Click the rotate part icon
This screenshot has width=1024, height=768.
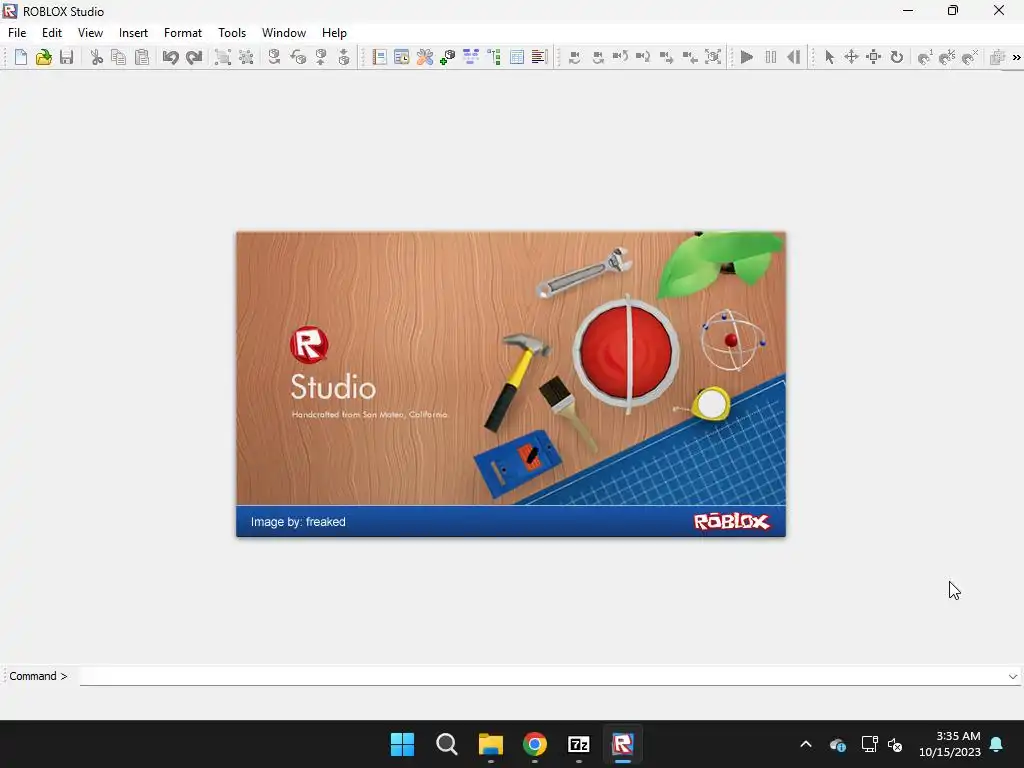coord(274,57)
